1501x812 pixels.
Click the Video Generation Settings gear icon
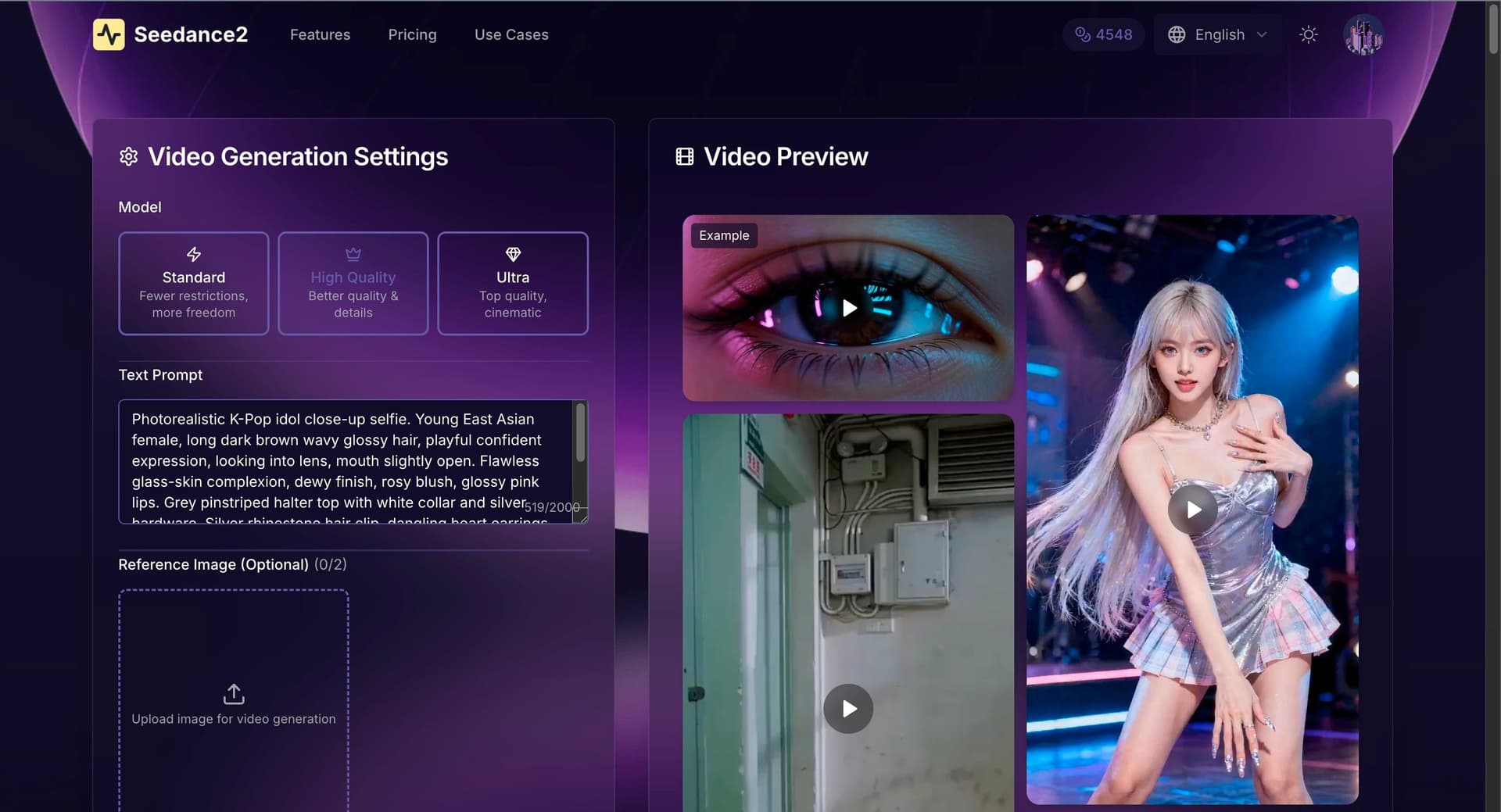pyautogui.click(x=129, y=156)
